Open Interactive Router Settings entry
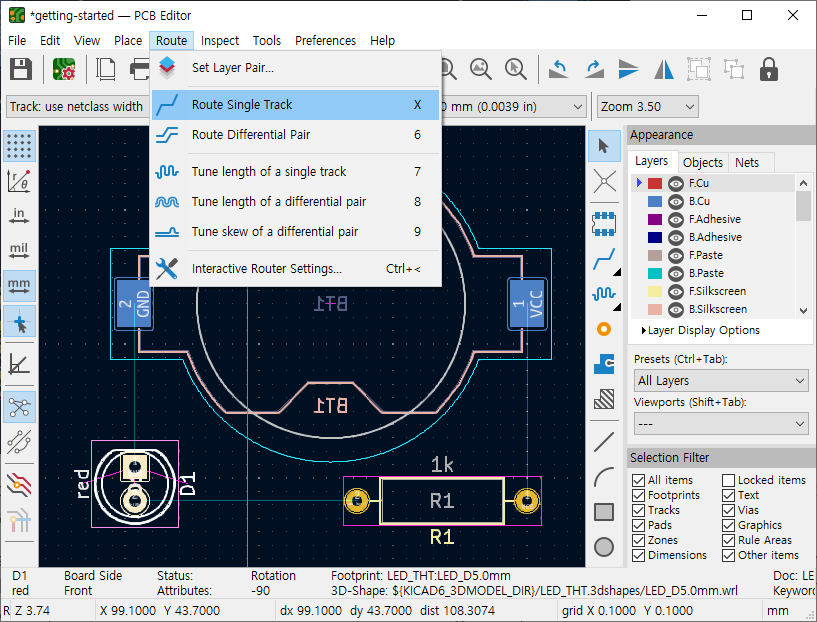Viewport: 817px width, 622px height. [x=295, y=269]
